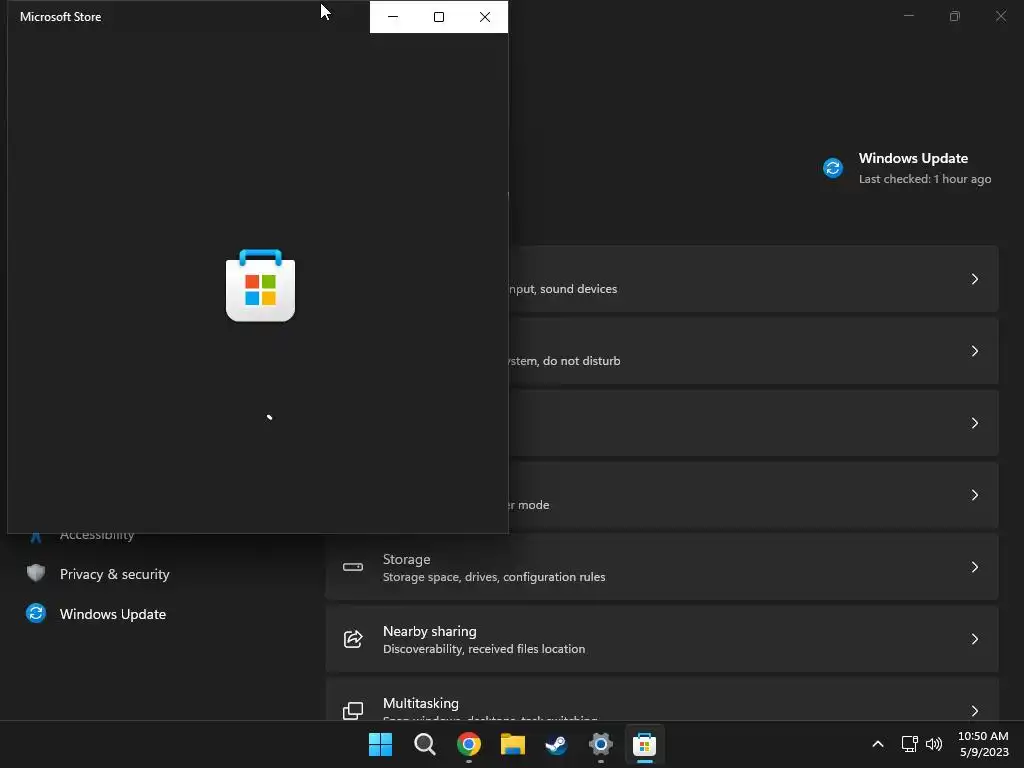The image size is (1024, 768).
Task: Open Storage settings row
Action: 662,567
